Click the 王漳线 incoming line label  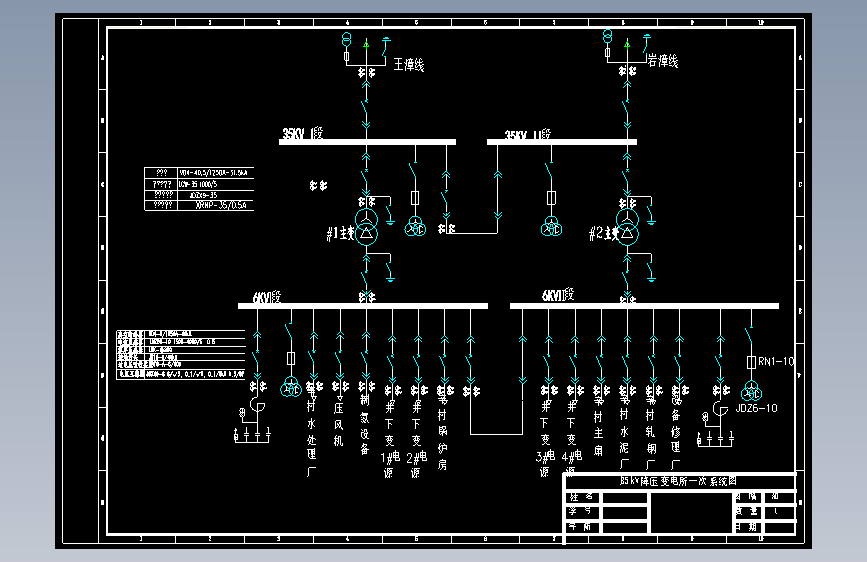[x=409, y=65]
